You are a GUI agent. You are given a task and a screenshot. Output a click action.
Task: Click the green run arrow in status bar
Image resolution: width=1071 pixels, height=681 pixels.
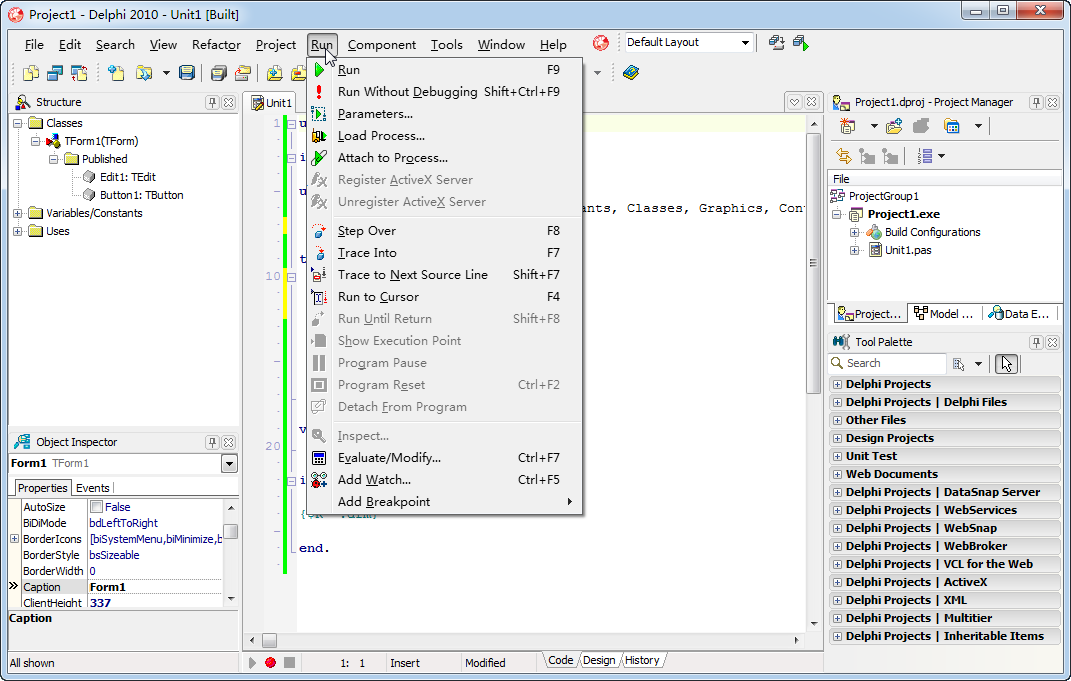point(252,663)
